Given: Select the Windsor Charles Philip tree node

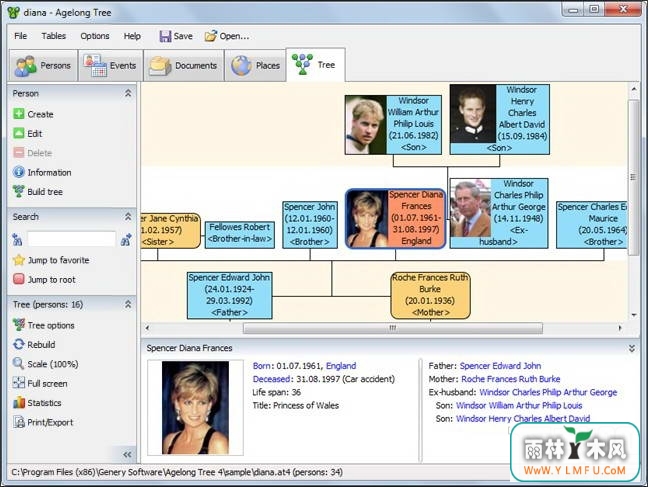Looking at the screenshot, I should tap(499, 213).
